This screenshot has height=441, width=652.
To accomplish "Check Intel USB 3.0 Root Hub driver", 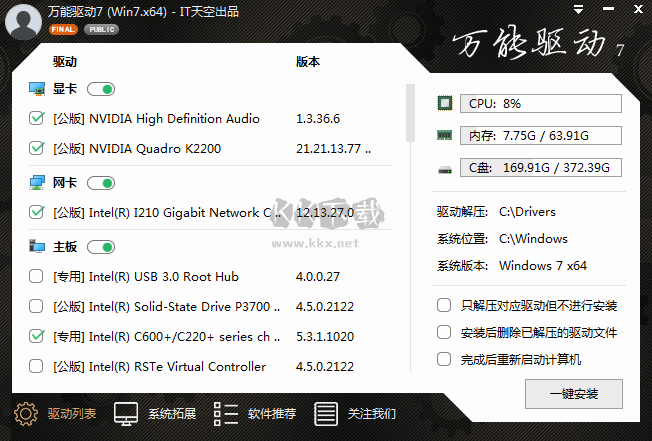I will coord(36,276).
